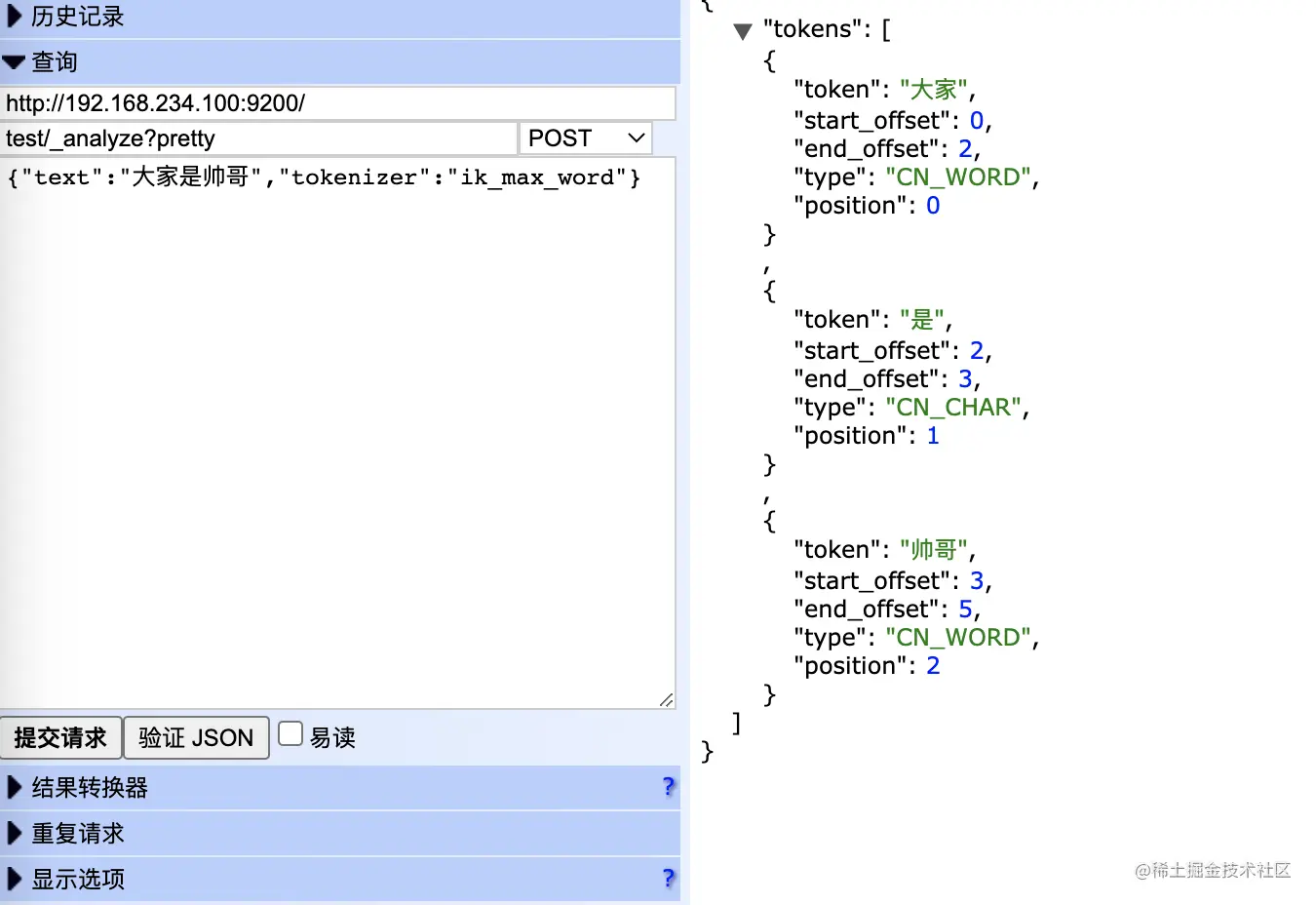Click the token value "大家"
This screenshot has height=905, width=1316.
click(x=933, y=90)
